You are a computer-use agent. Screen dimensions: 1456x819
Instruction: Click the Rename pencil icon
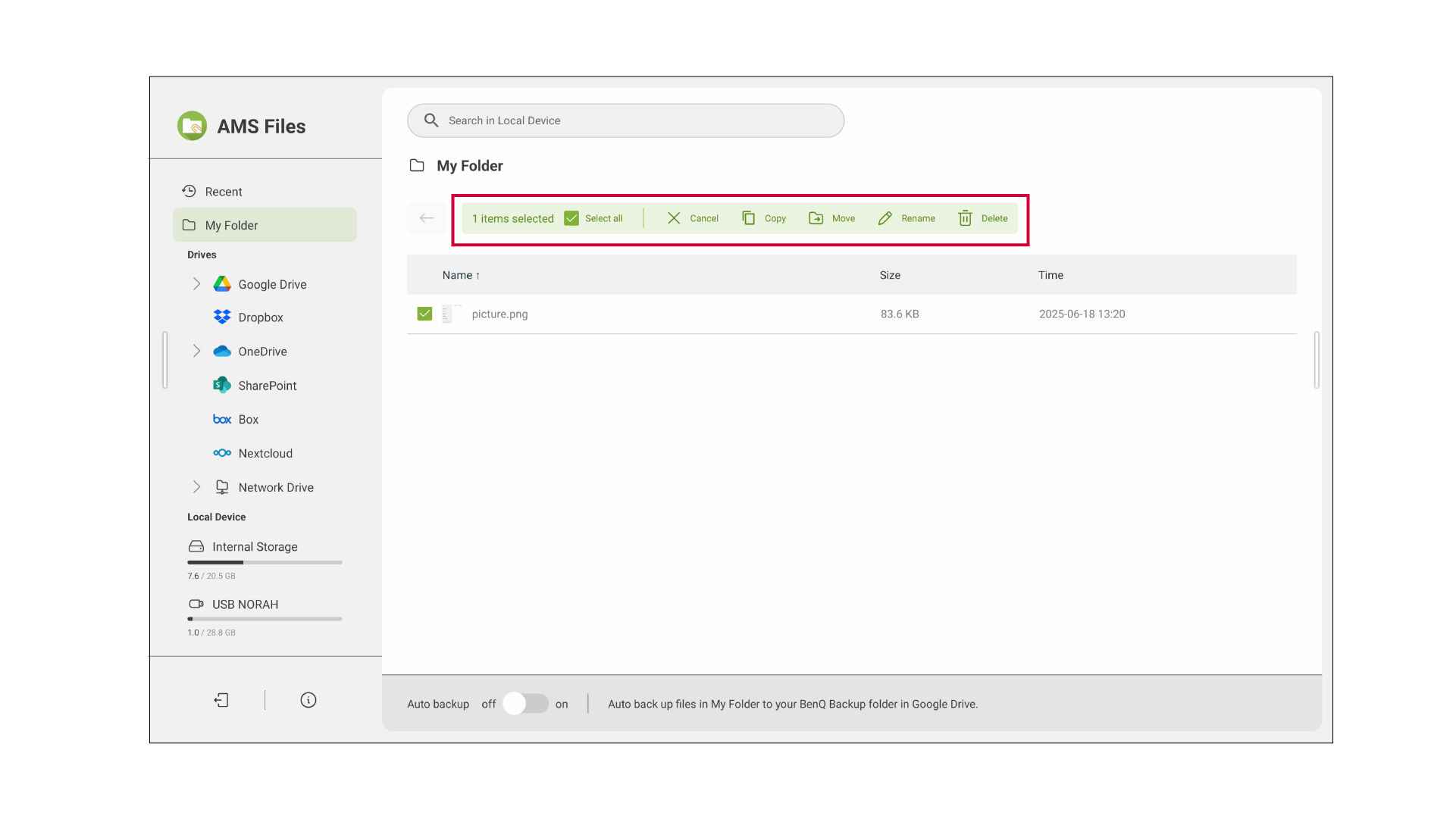885,218
